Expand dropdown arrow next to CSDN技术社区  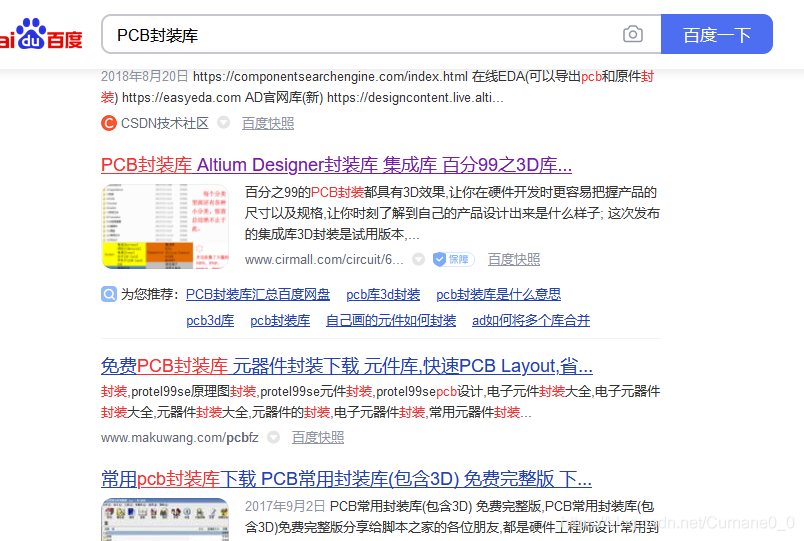click(x=224, y=123)
